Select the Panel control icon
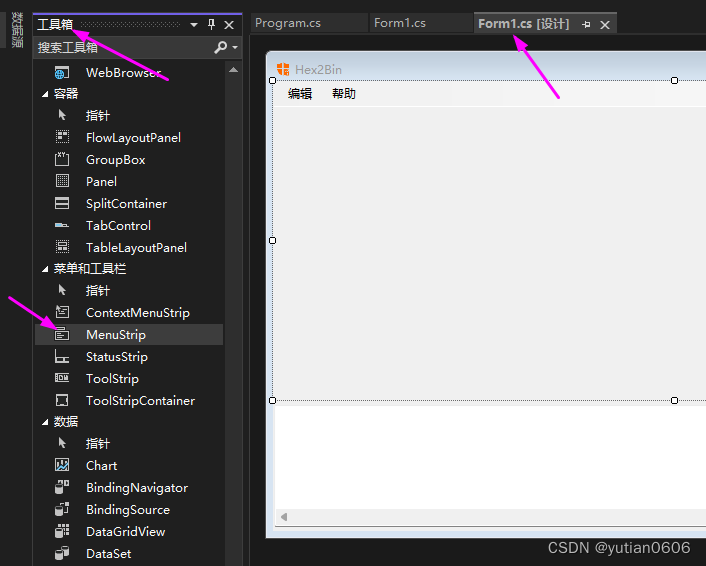The image size is (706, 566). pos(62,181)
